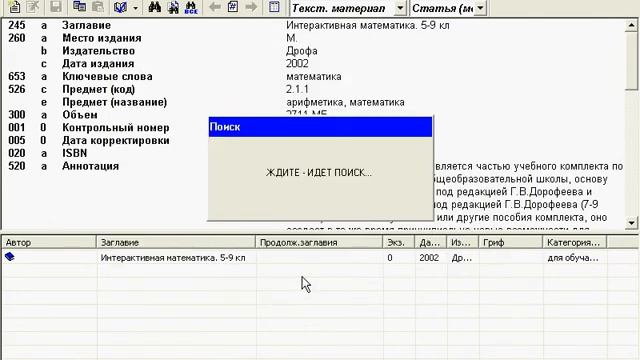The width and height of the screenshot is (640, 360).
Task: Click the edit record pencil icon
Action: tap(33, 7)
